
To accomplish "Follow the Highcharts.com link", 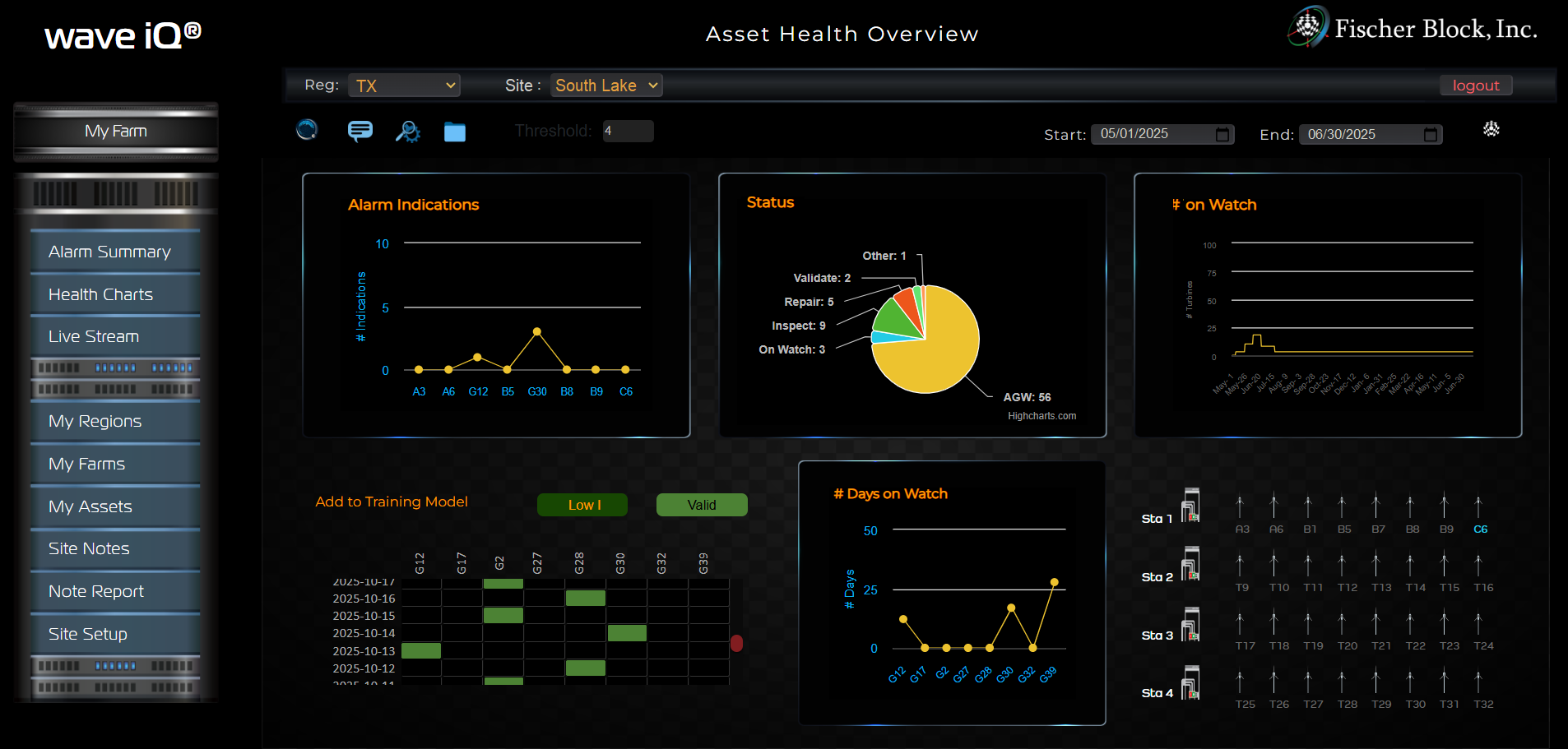I will (1041, 416).
